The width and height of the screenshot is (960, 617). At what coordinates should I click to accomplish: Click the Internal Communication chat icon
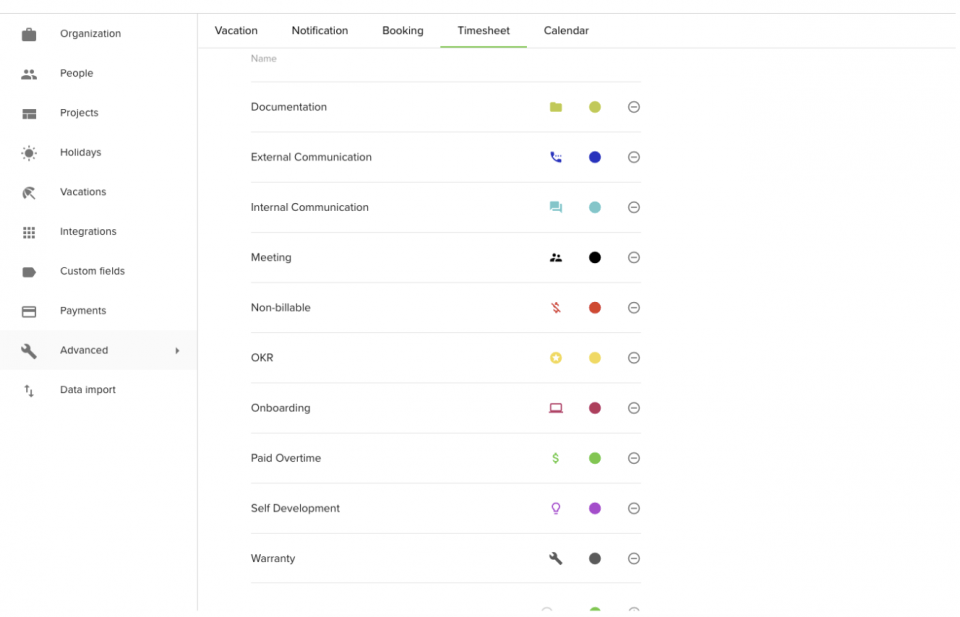555,208
